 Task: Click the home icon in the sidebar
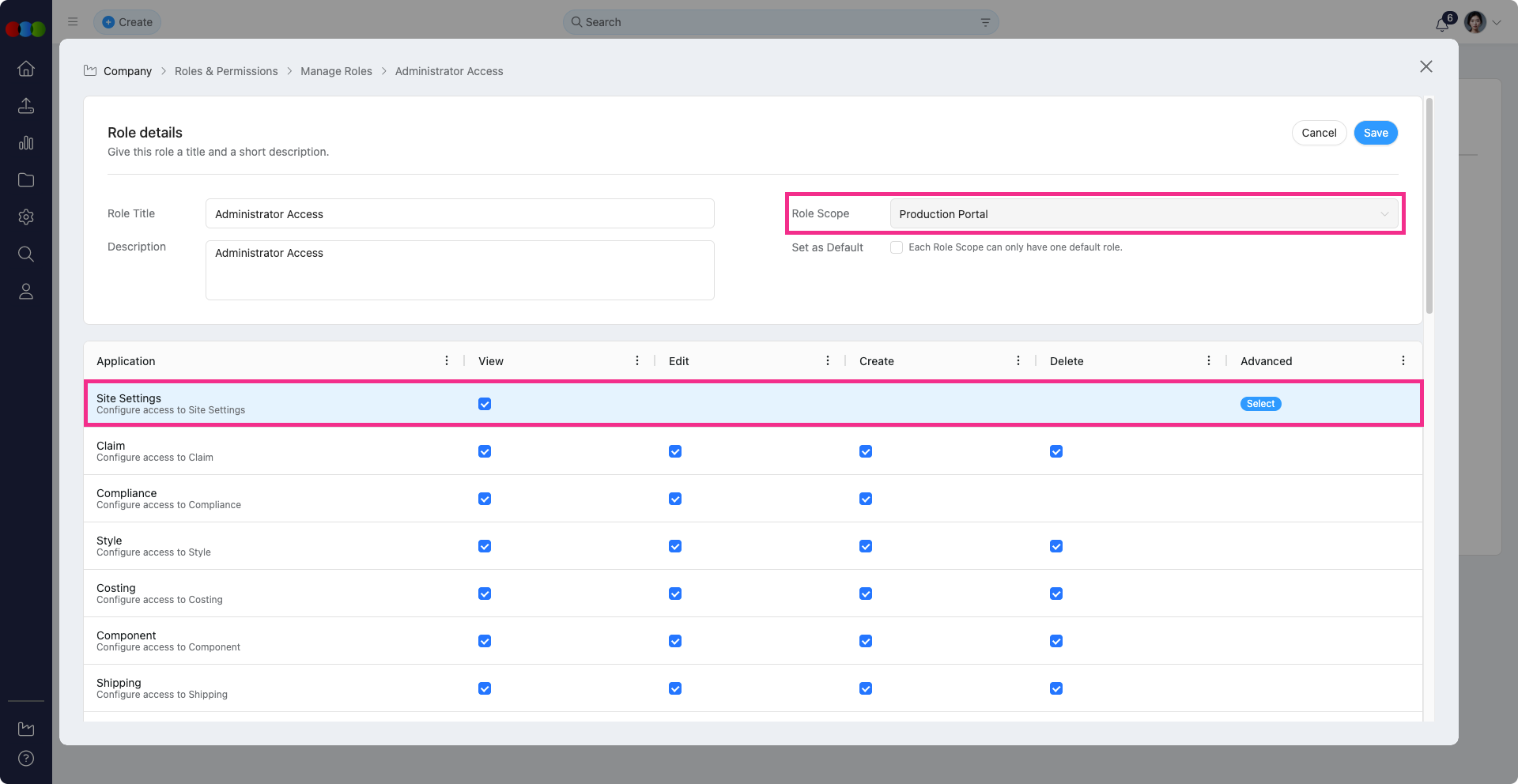[x=26, y=69]
